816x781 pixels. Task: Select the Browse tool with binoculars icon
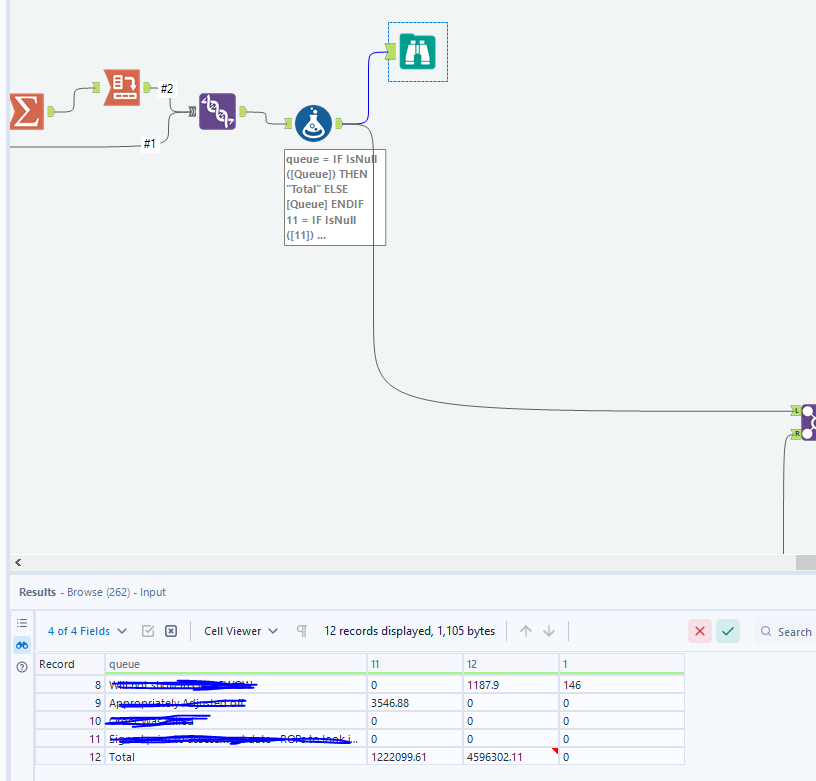pyautogui.click(x=417, y=52)
